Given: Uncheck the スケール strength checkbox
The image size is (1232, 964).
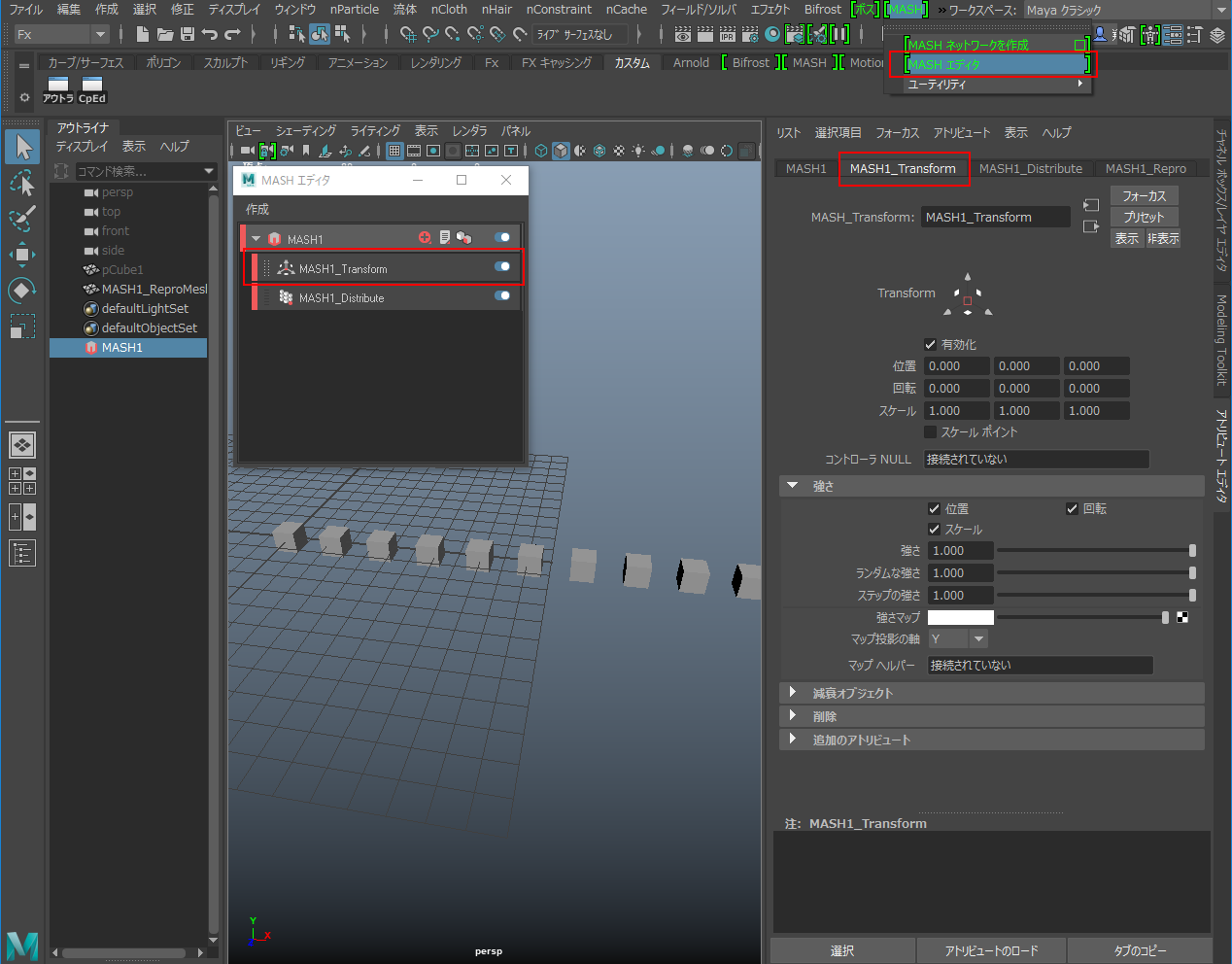Looking at the screenshot, I should click(934, 529).
